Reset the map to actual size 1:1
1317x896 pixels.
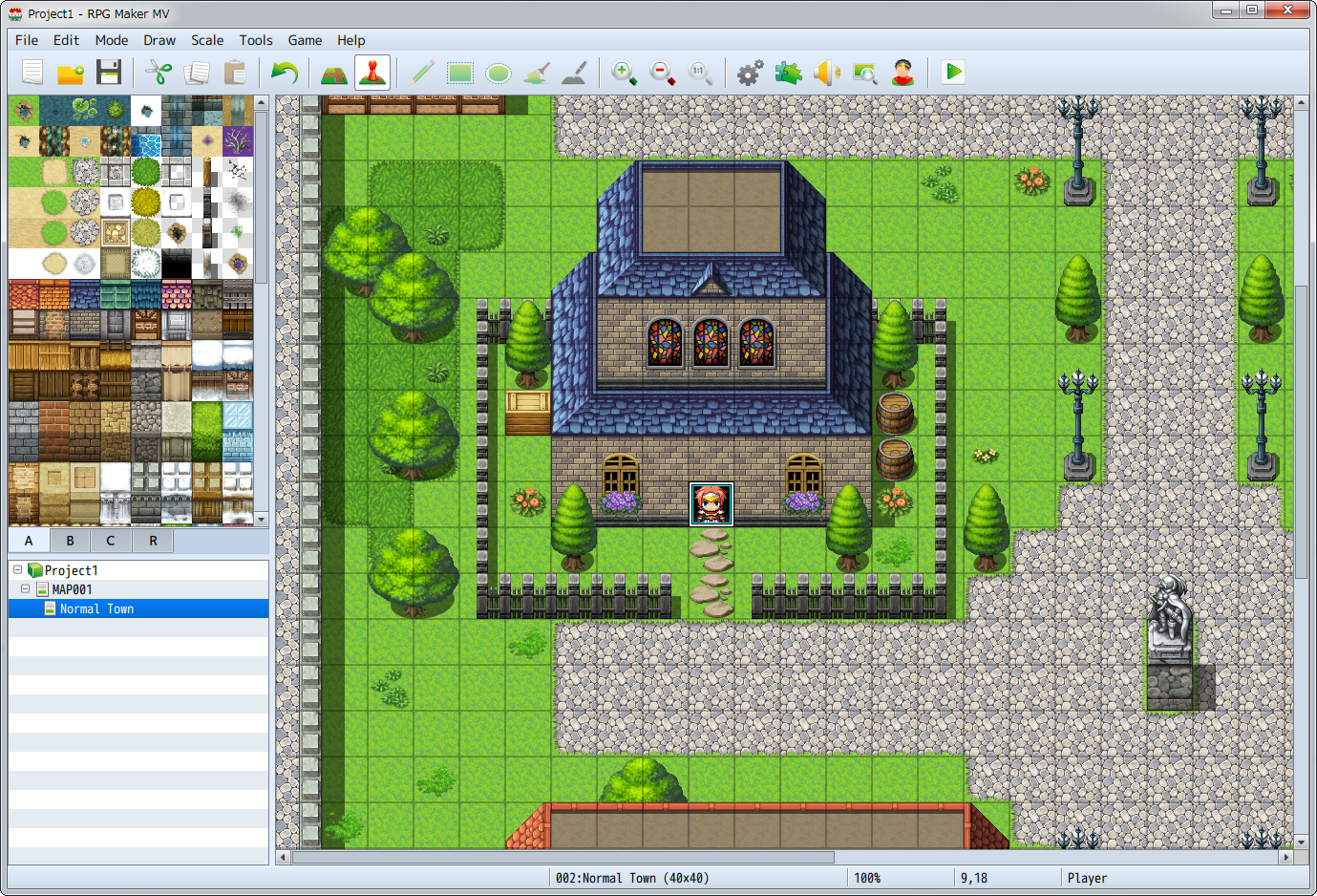point(701,73)
